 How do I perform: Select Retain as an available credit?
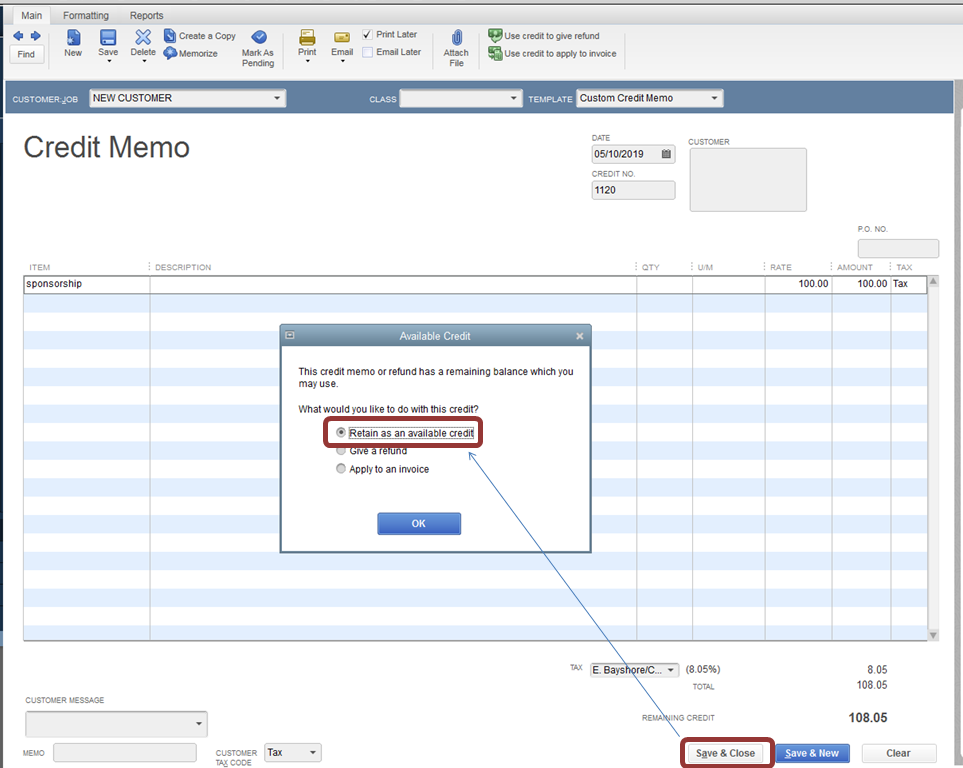point(341,433)
